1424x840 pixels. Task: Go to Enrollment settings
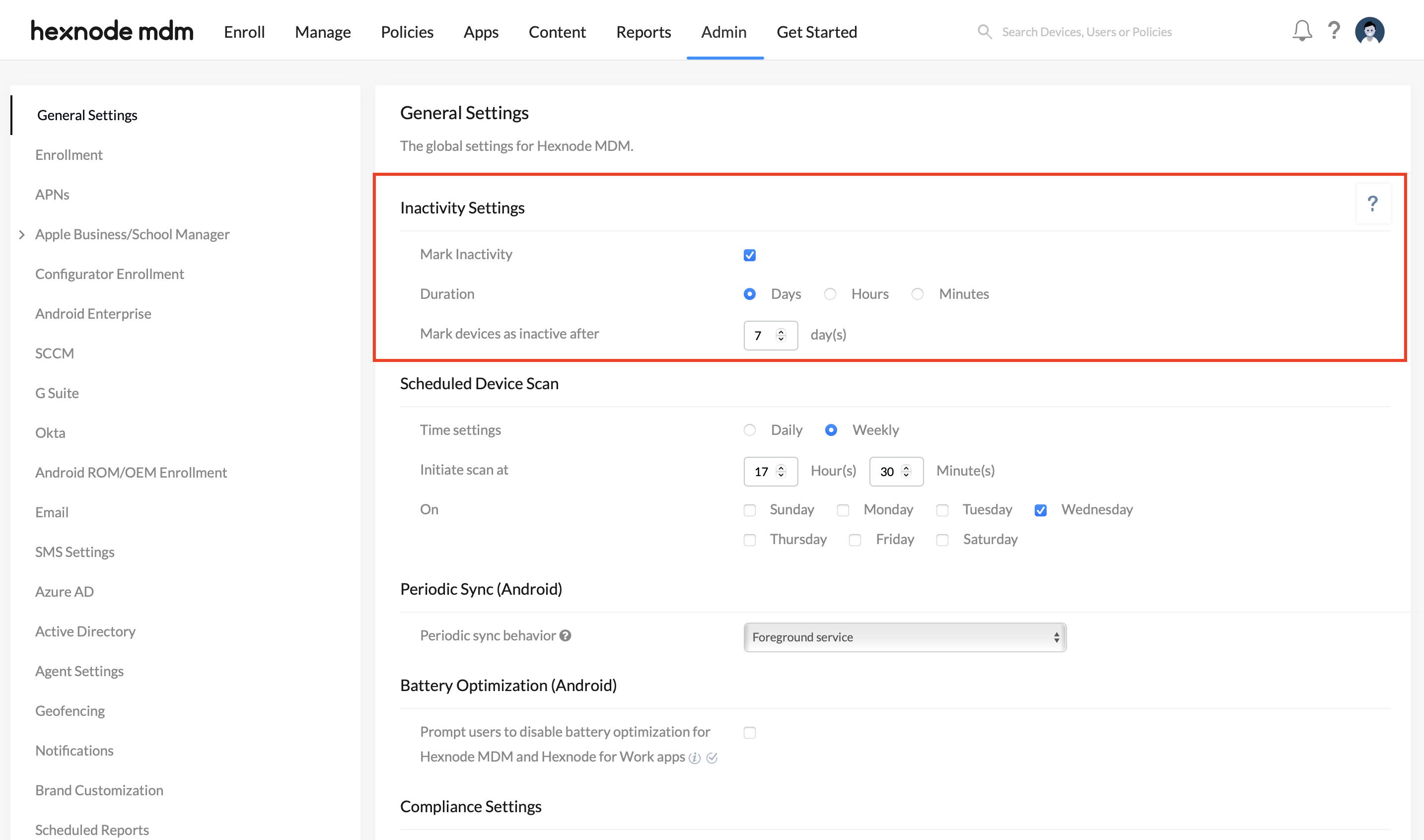(69, 154)
